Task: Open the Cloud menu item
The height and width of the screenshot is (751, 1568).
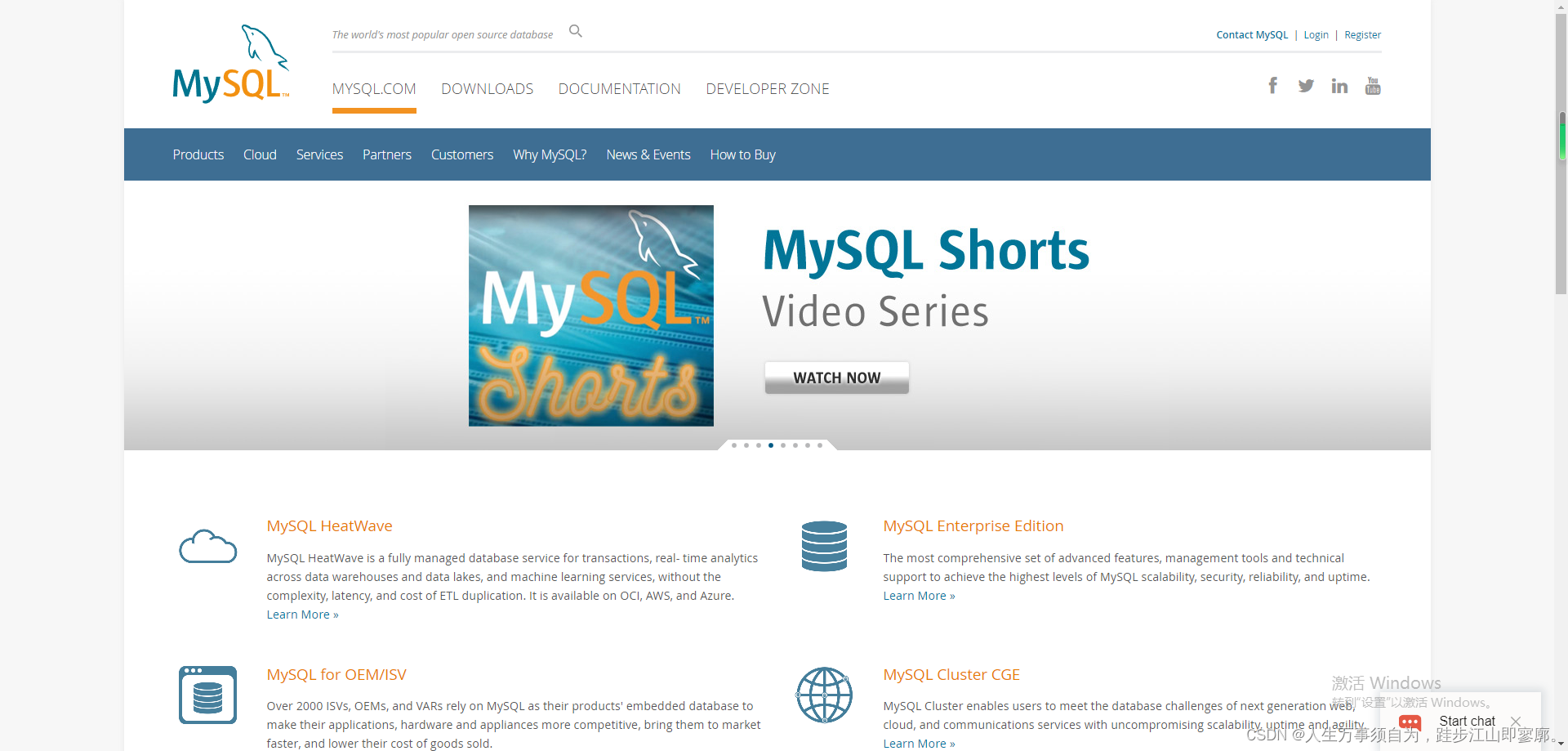Action: [x=260, y=154]
